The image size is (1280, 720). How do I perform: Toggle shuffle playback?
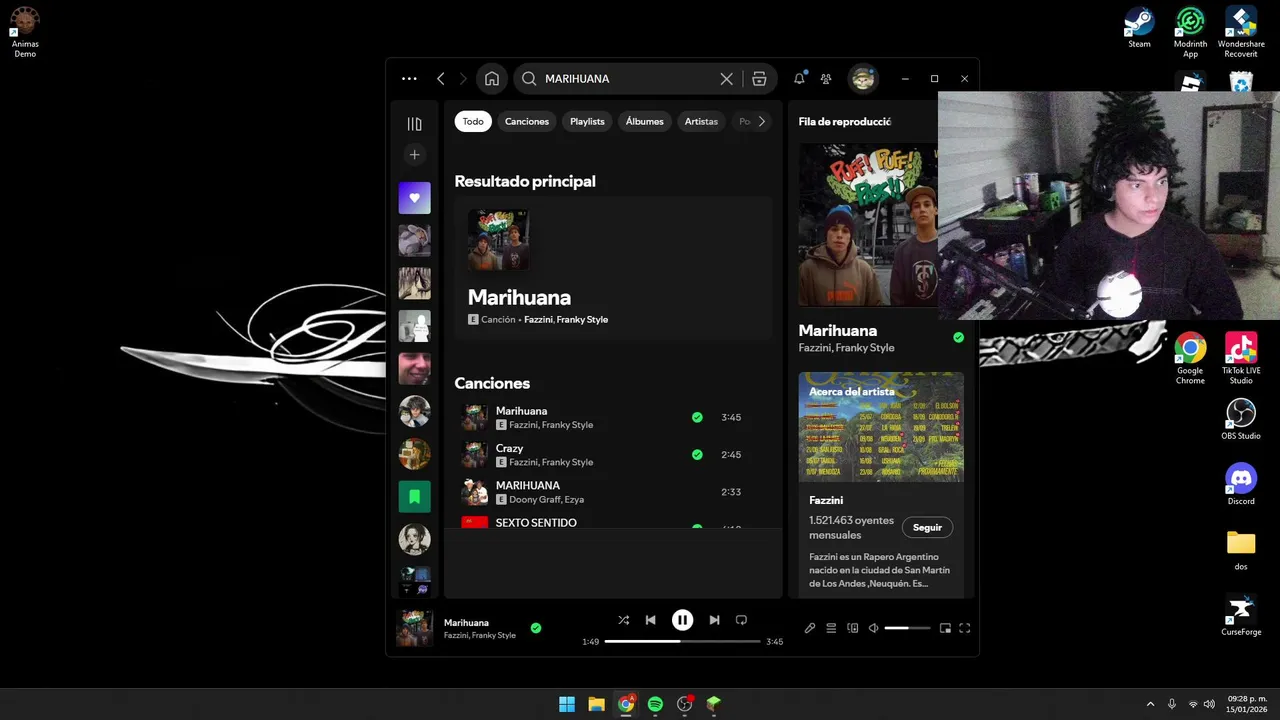[623, 620]
